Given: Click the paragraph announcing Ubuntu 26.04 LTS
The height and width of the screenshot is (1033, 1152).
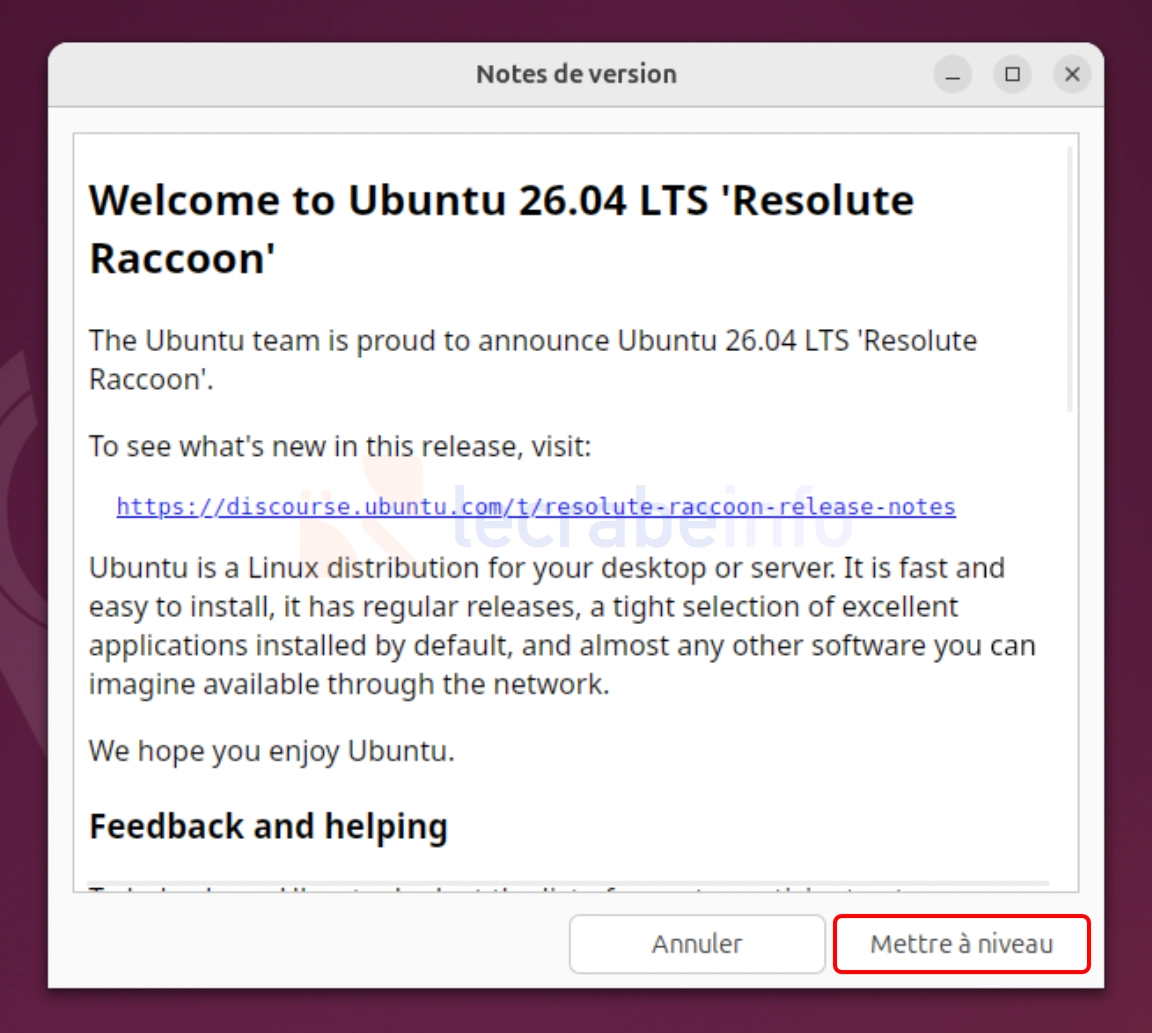Looking at the screenshot, I should tap(533, 360).
